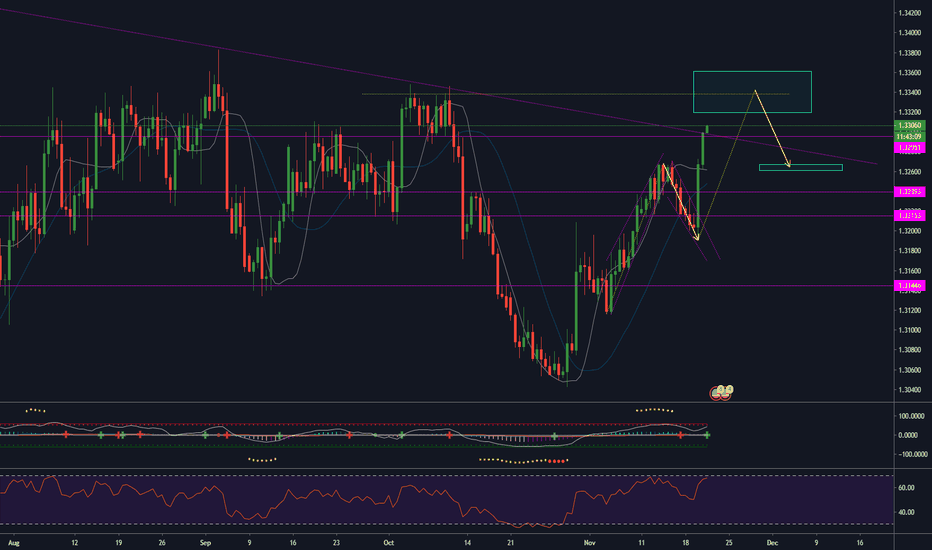Click the latest green candle at the top

pos(707,129)
